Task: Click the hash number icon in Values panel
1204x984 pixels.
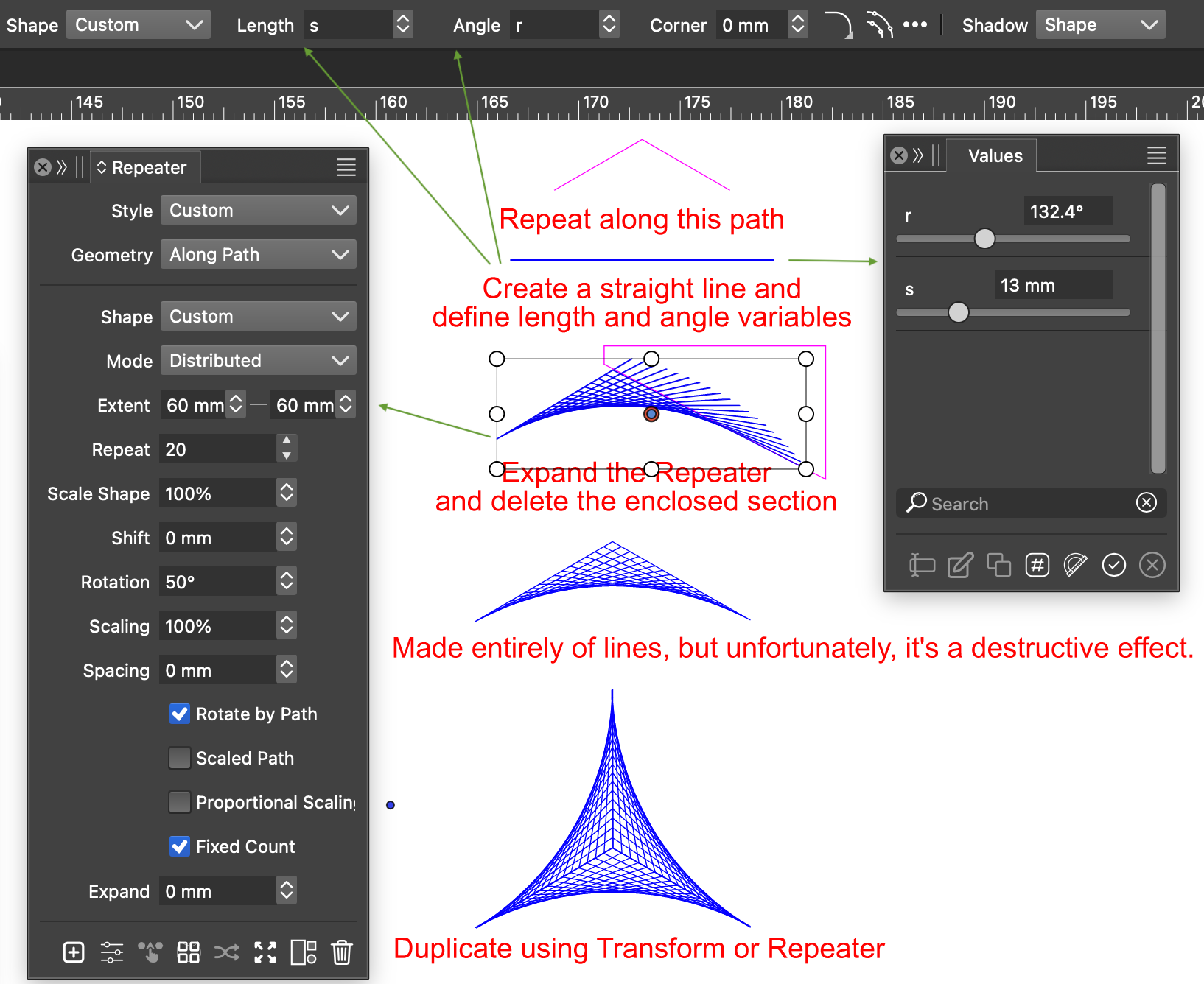Action: 1037,565
